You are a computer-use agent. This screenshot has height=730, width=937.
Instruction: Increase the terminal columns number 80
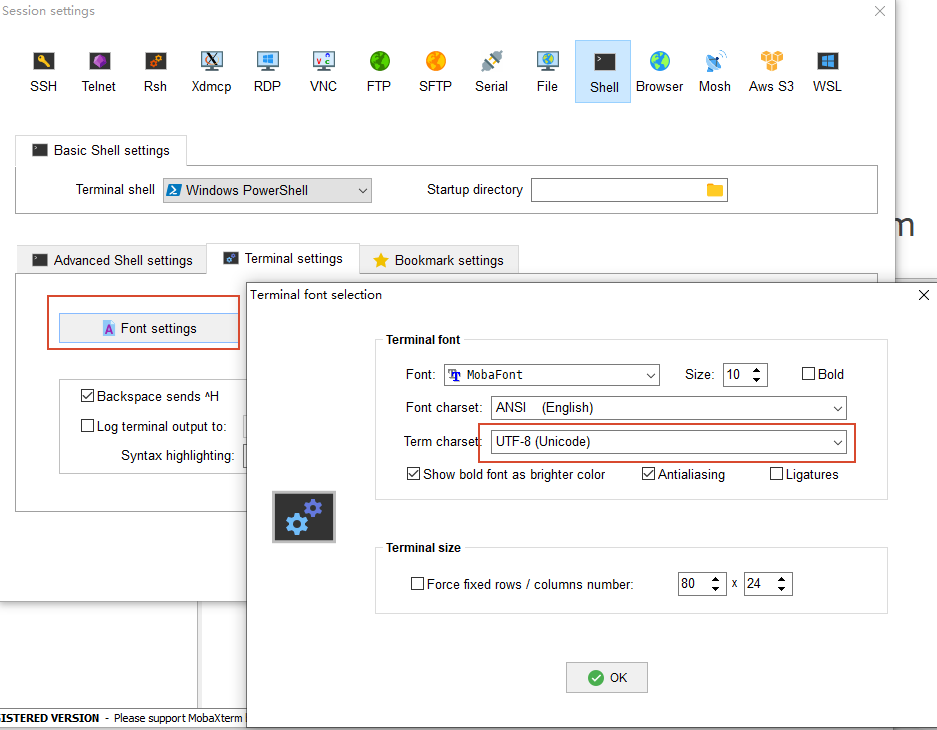[715, 579]
